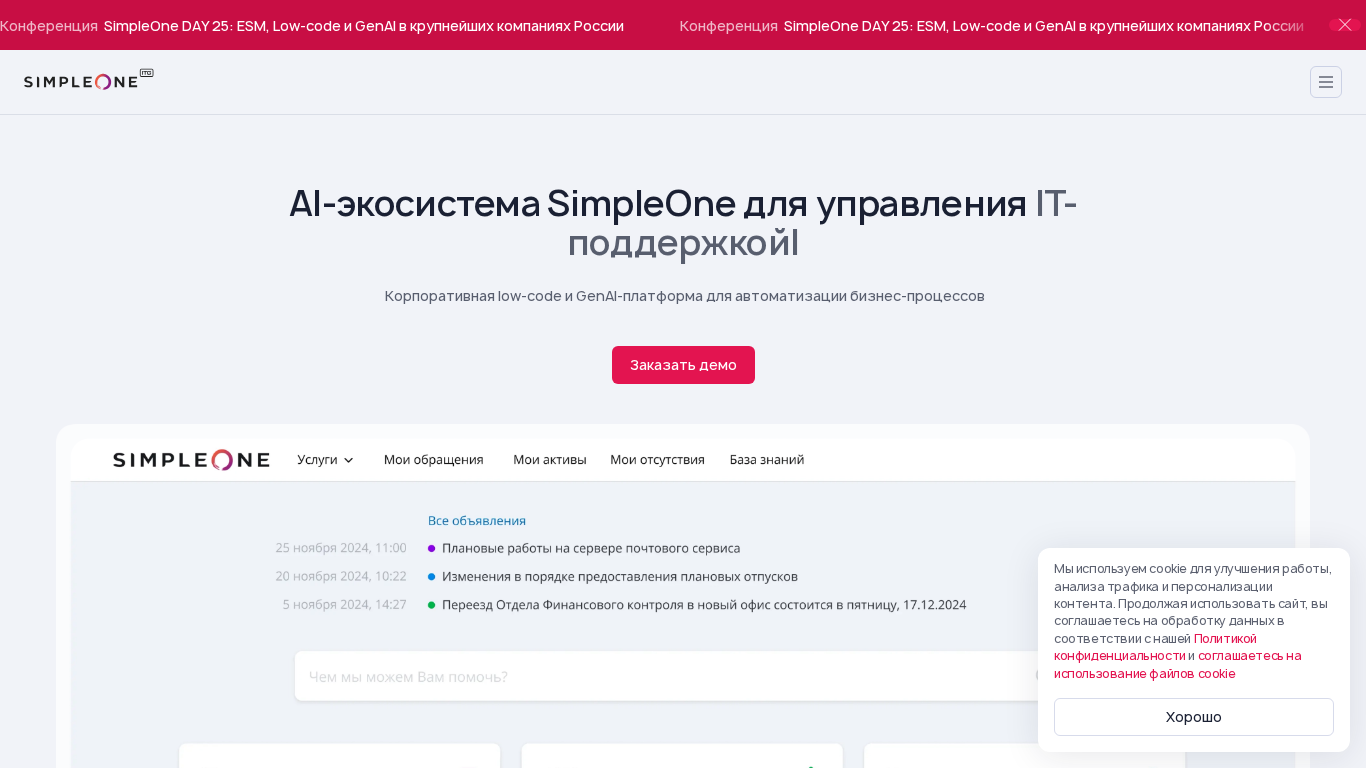Viewport: 1366px width, 768px height.
Task: Click the Корпоративная low-code subtitle text
Action: coord(685,296)
